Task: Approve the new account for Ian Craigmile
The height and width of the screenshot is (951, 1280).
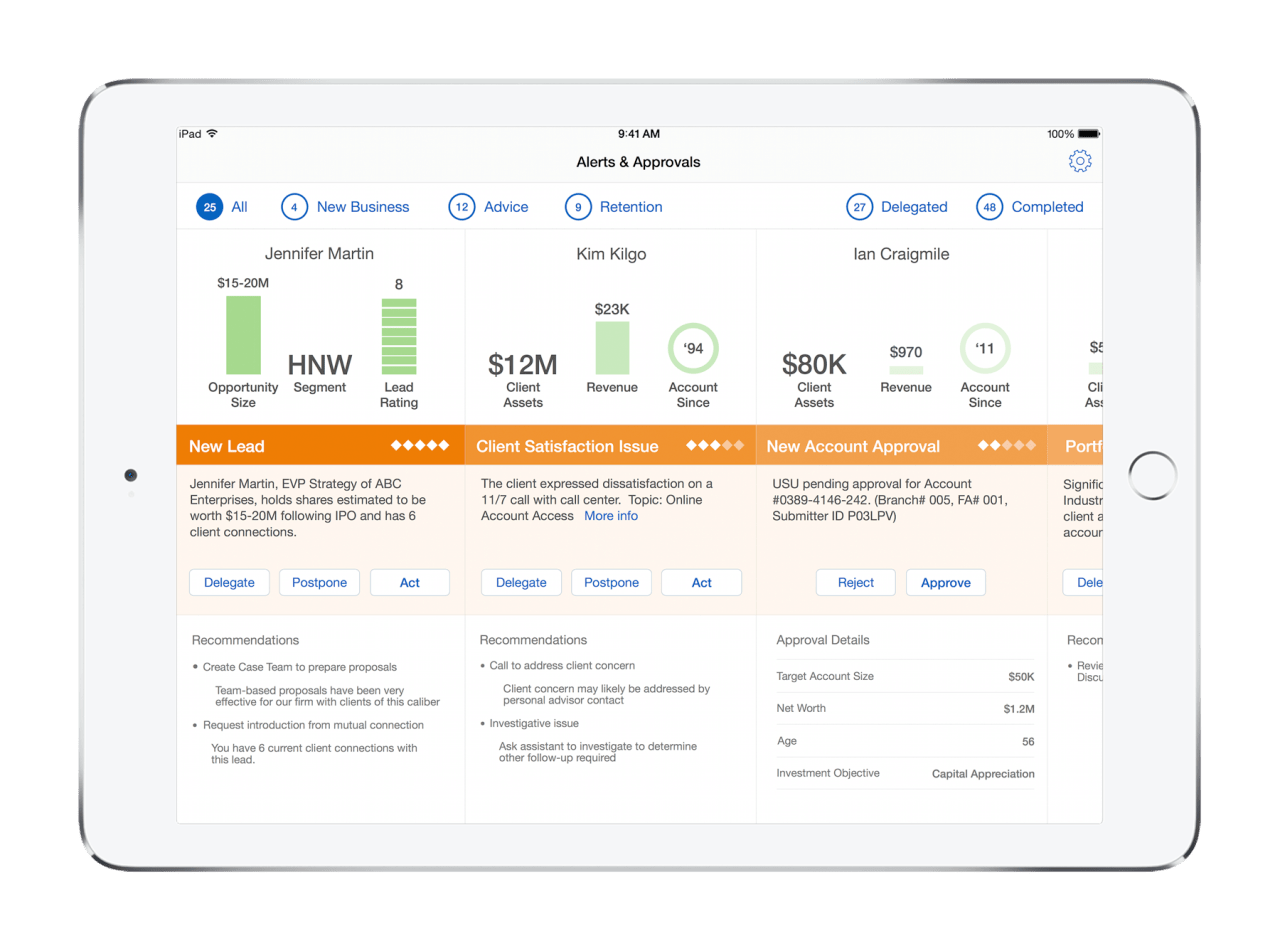Action: click(x=945, y=583)
